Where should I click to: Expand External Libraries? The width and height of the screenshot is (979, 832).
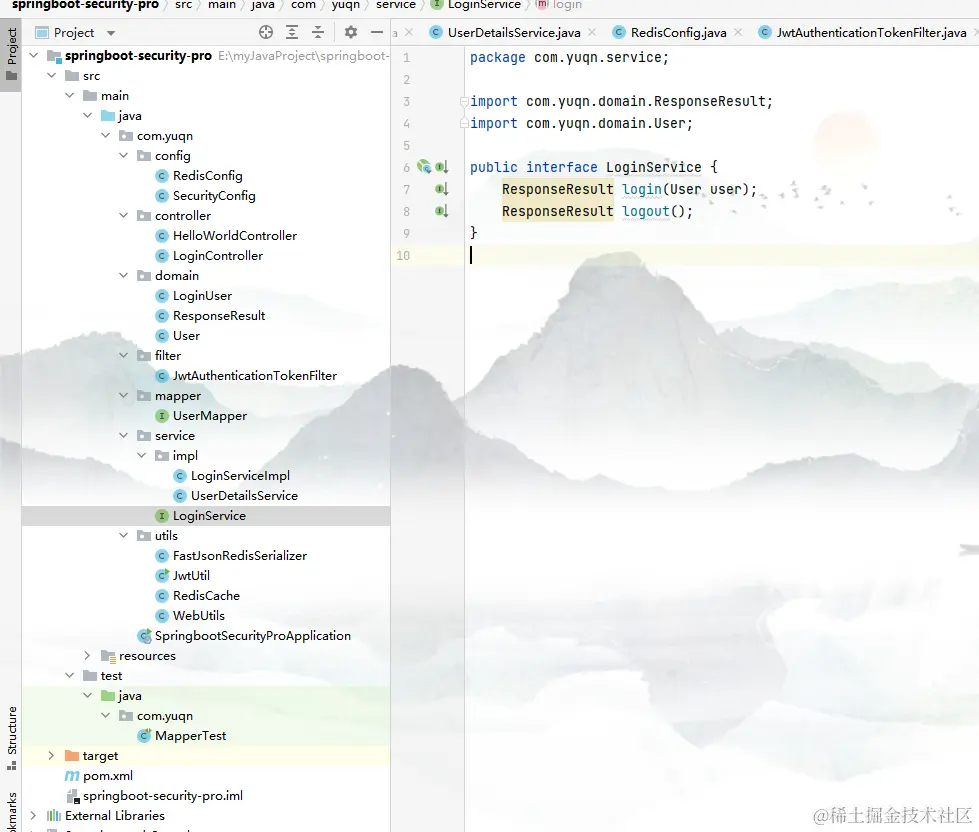point(34,815)
